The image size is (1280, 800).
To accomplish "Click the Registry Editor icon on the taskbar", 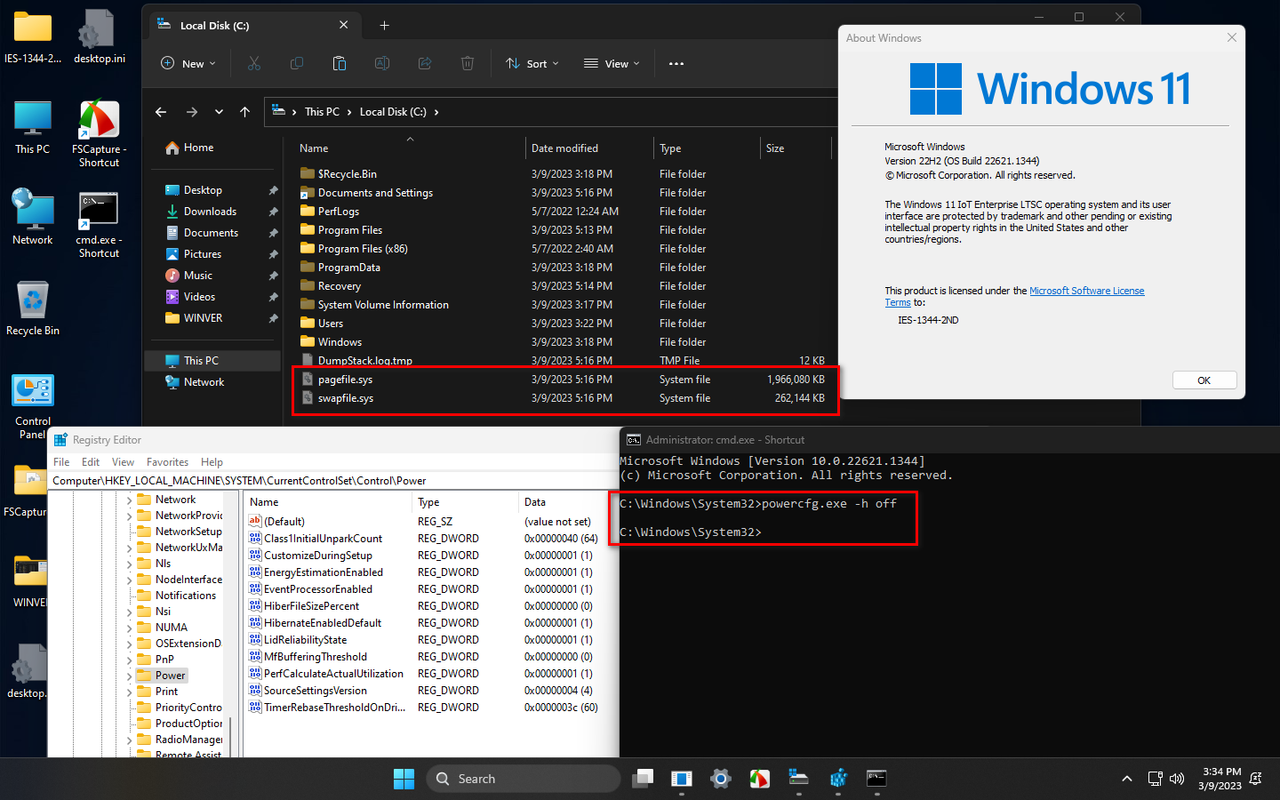I will [837, 778].
